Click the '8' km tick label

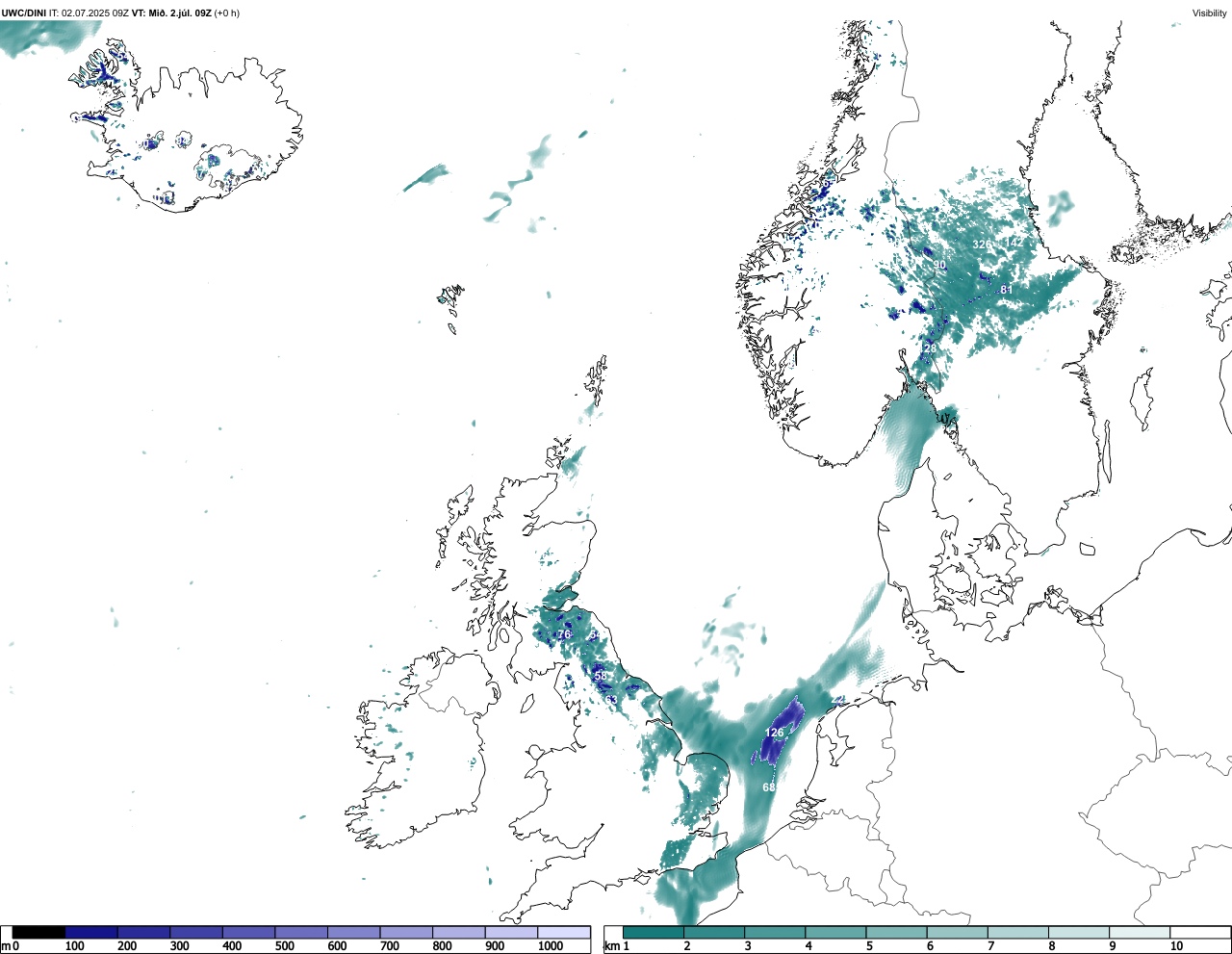[1052, 946]
